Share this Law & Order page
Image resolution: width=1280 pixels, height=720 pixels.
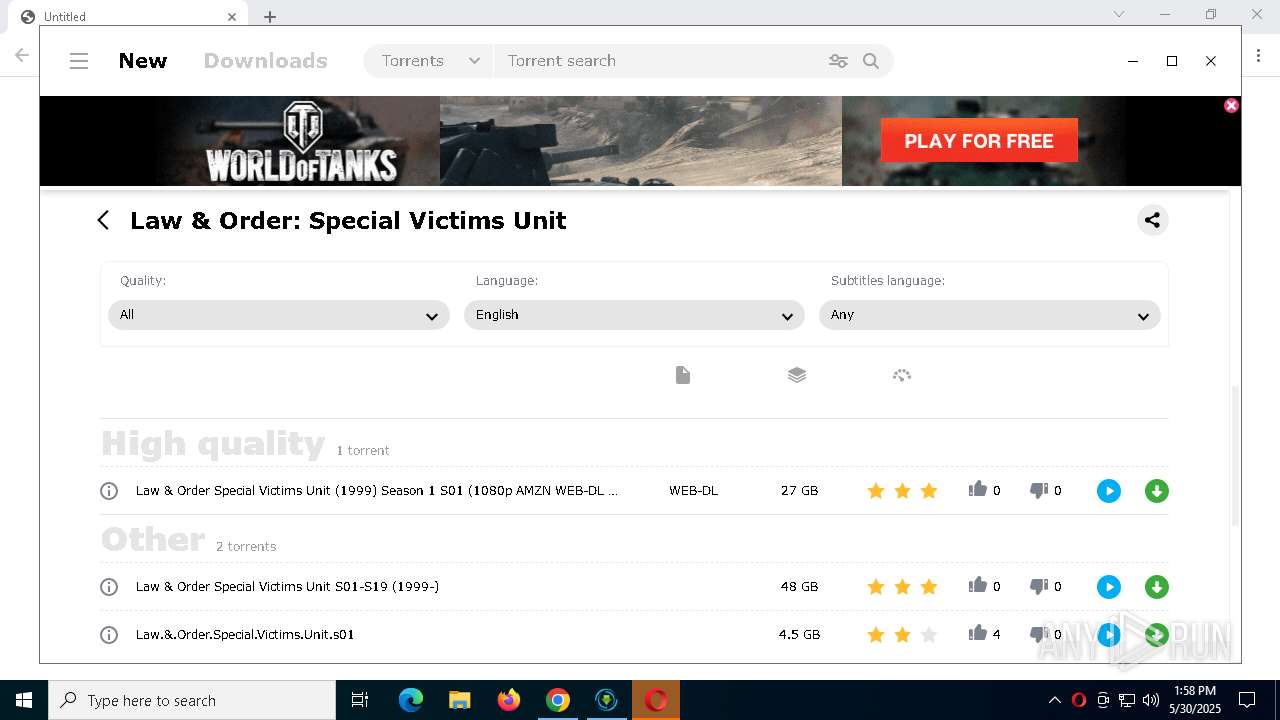[x=1152, y=220]
